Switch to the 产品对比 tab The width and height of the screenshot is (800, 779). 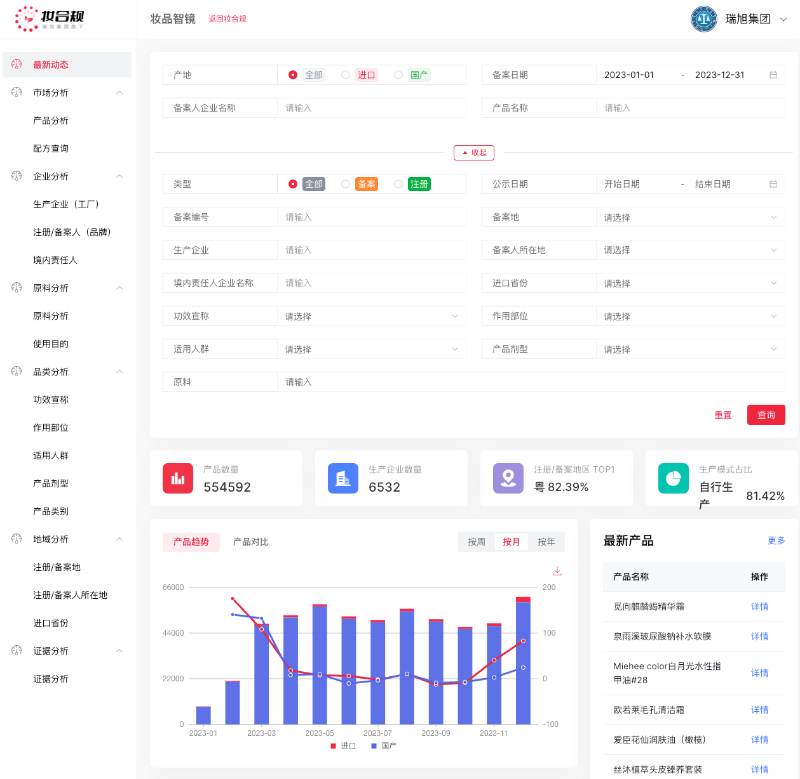[250, 542]
